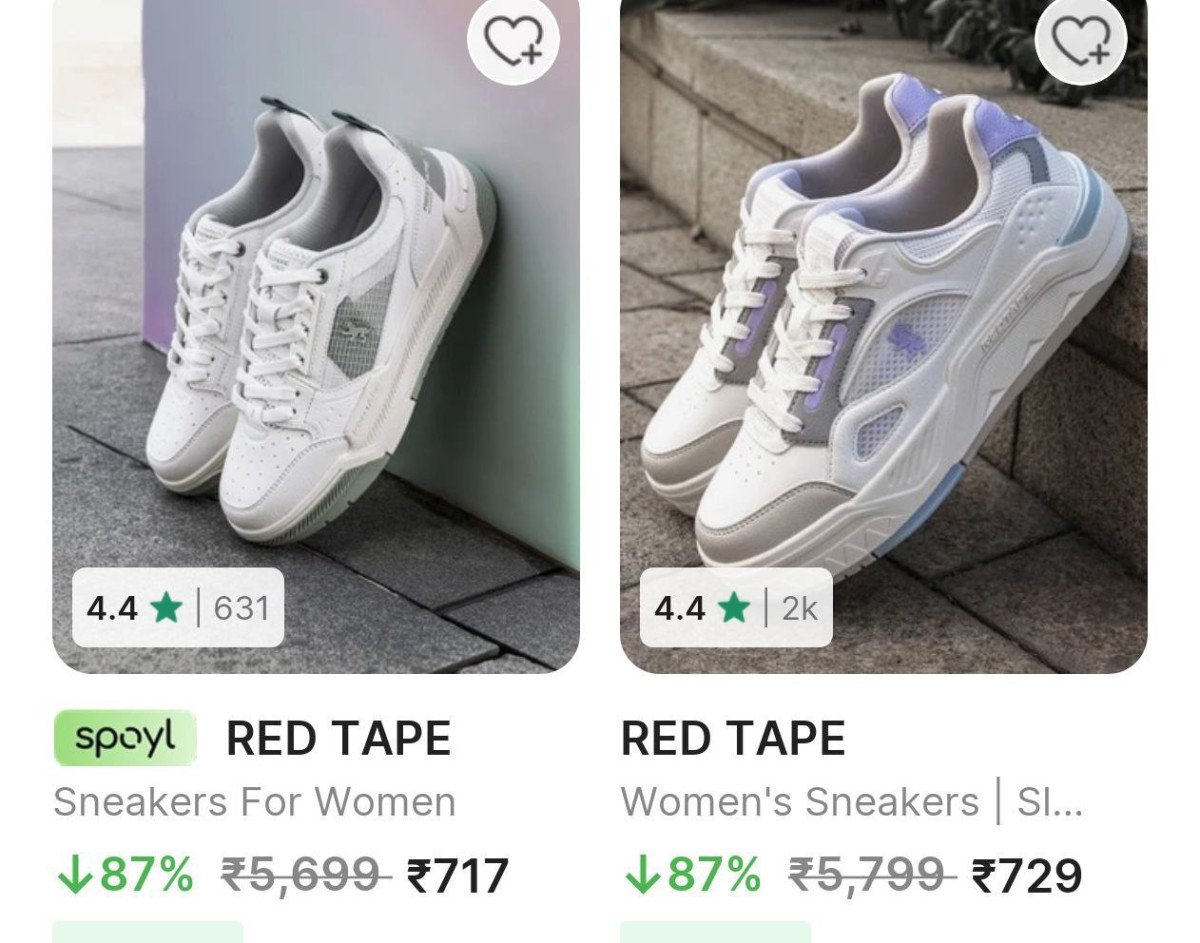
Task: Tap the Spoyl logo badge
Action: tap(125, 738)
